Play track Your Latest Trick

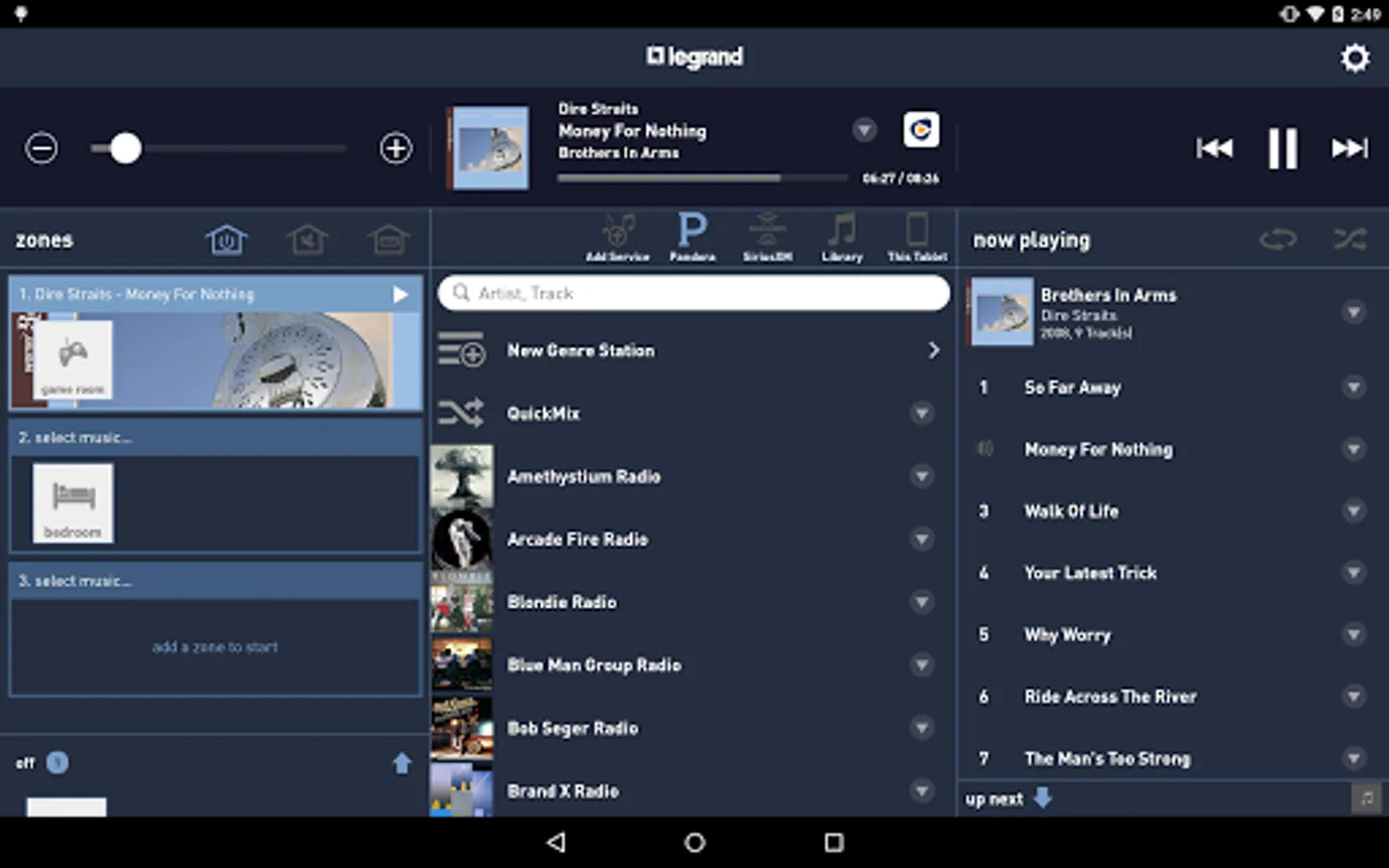1090,573
